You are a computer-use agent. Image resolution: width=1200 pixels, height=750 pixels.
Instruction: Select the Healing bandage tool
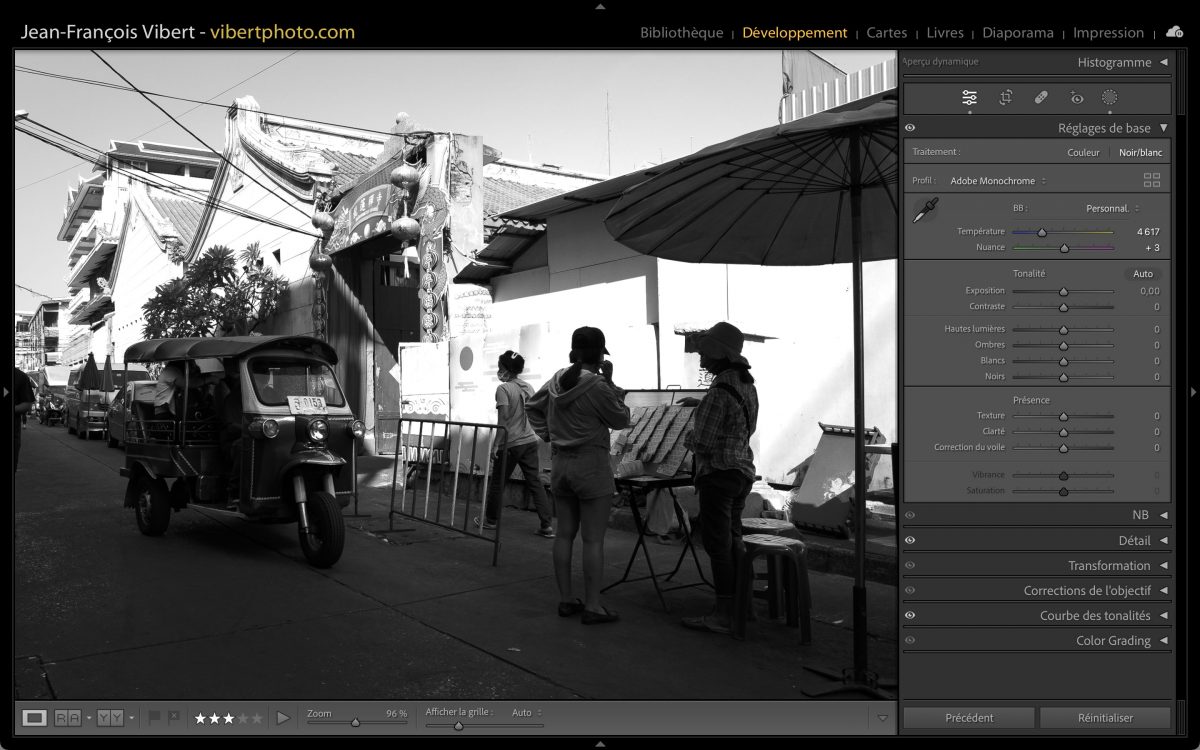1041,98
